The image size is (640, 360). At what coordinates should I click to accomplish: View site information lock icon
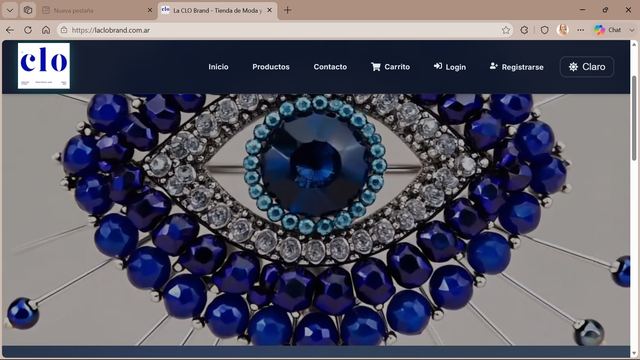[x=64, y=30]
